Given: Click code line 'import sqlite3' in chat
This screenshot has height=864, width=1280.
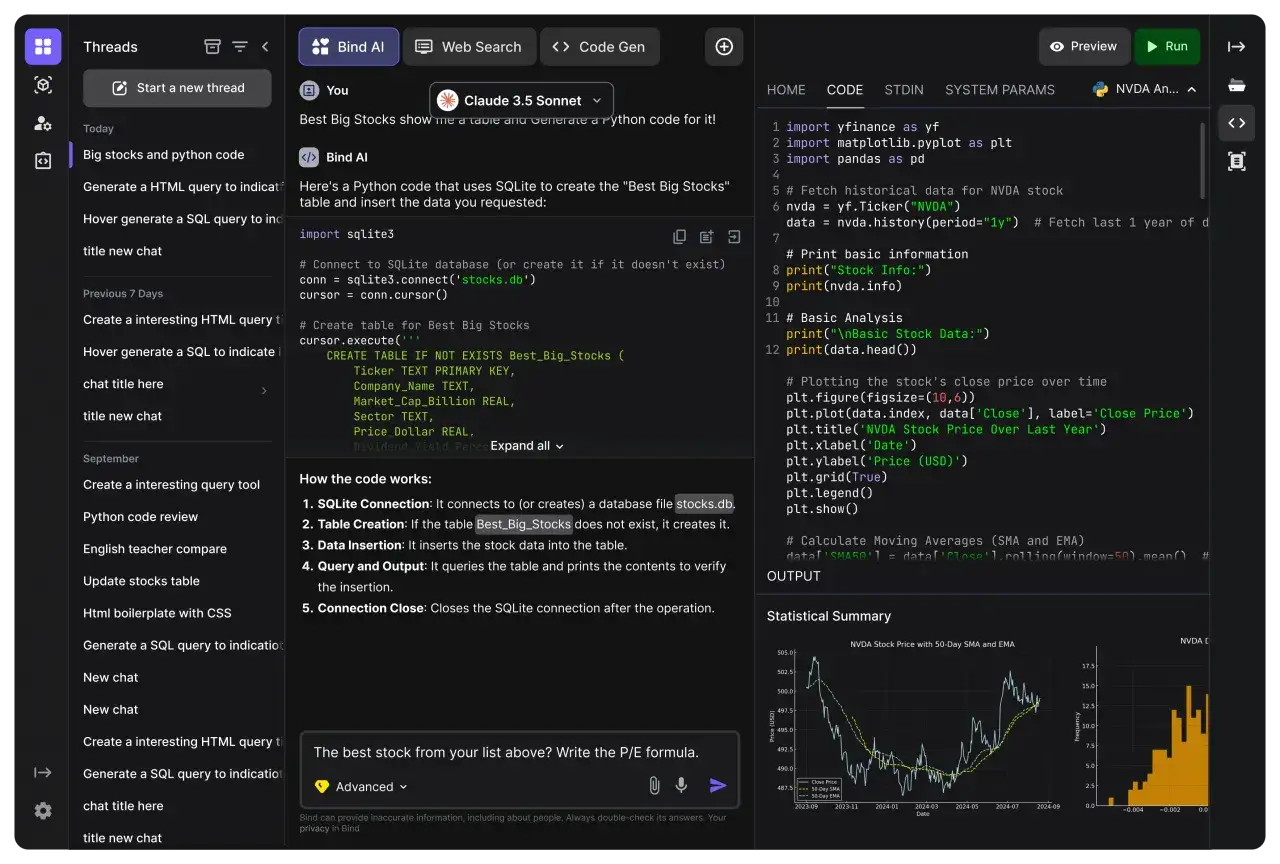Looking at the screenshot, I should point(347,234).
